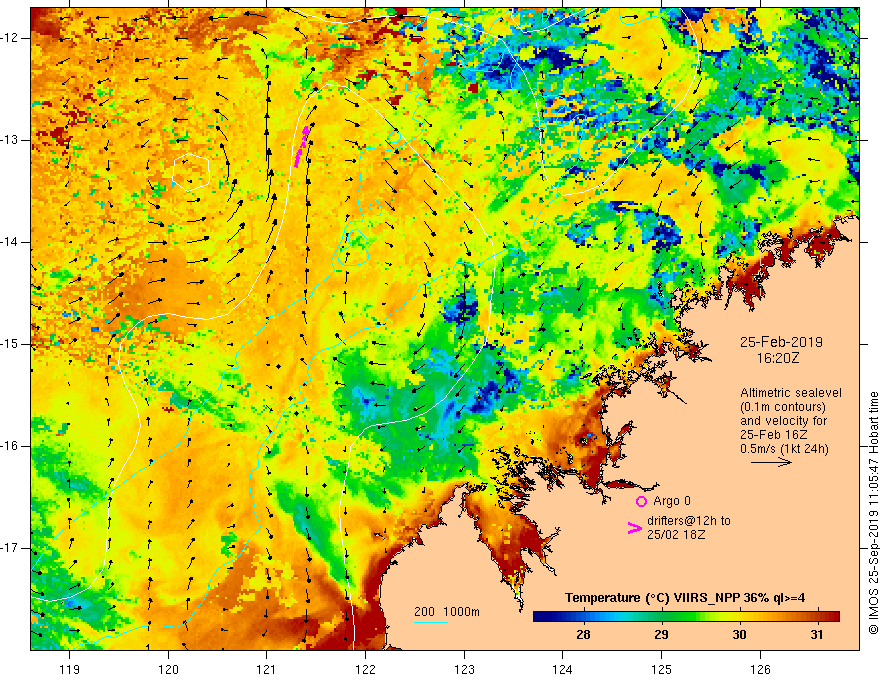Click the date label 25-Feb-2019
Image resolution: width=880 pixels, height=680 pixels.
tap(781, 342)
